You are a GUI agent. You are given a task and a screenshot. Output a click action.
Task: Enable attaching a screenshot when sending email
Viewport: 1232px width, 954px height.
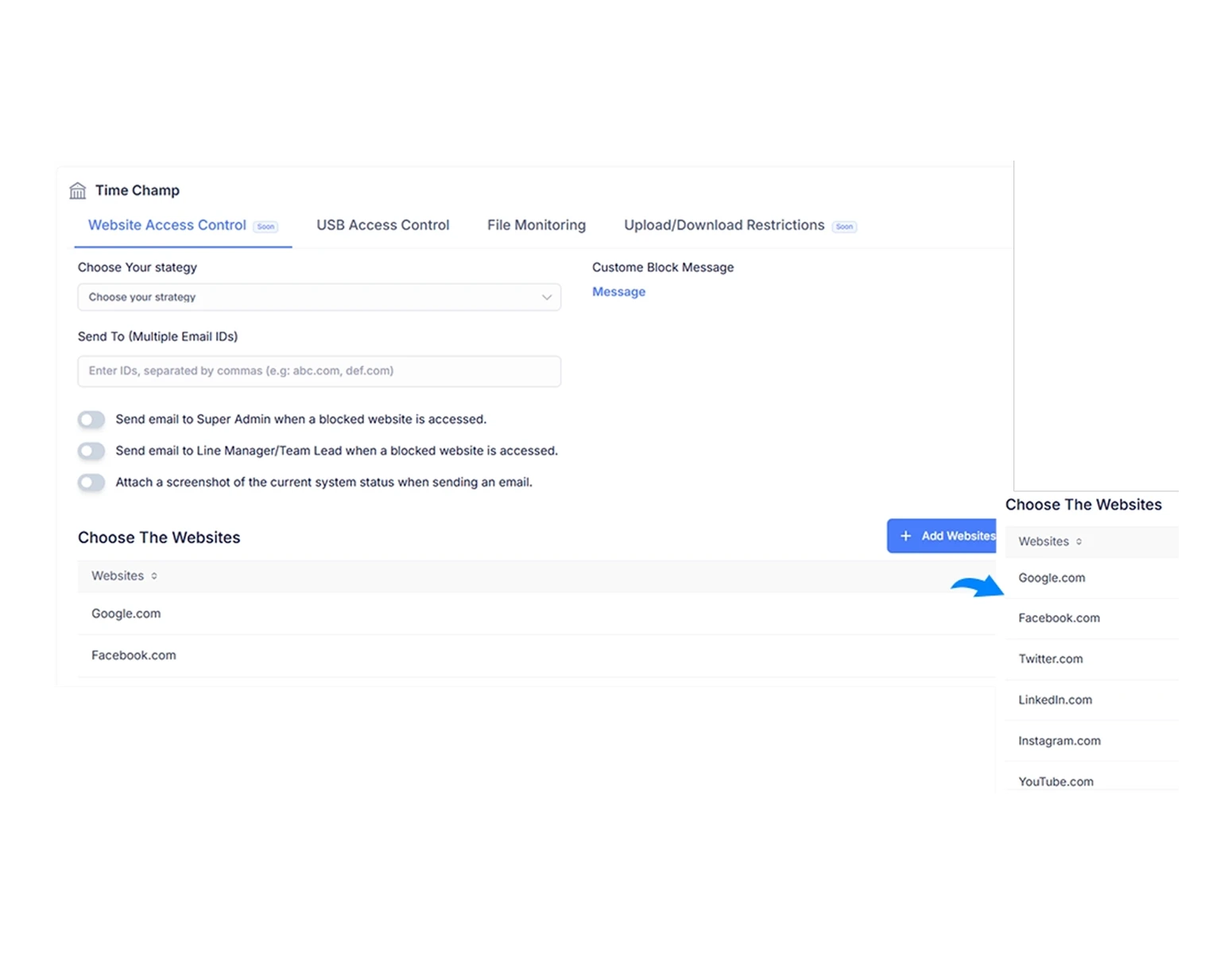click(x=91, y=483)
